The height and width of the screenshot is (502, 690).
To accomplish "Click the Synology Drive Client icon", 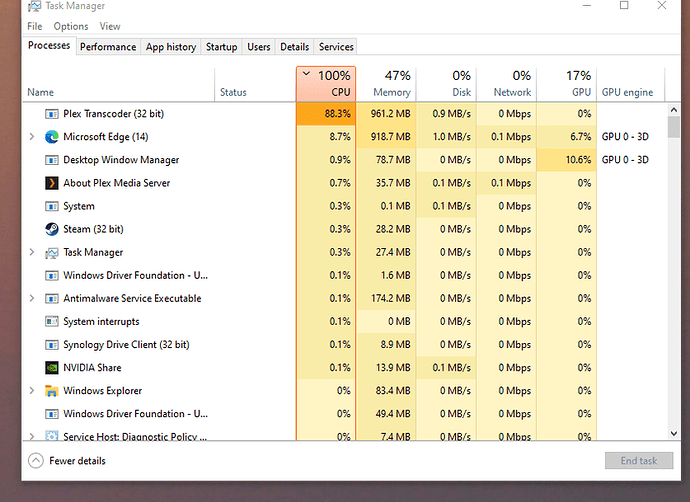I will tap(51, 344).
